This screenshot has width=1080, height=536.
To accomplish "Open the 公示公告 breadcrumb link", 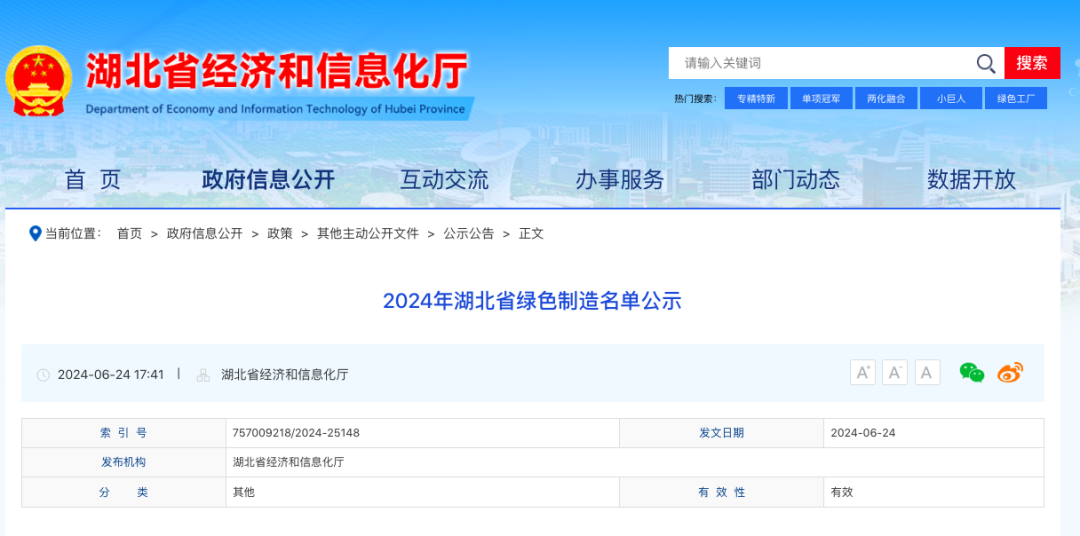I will [x=468, y=233].
